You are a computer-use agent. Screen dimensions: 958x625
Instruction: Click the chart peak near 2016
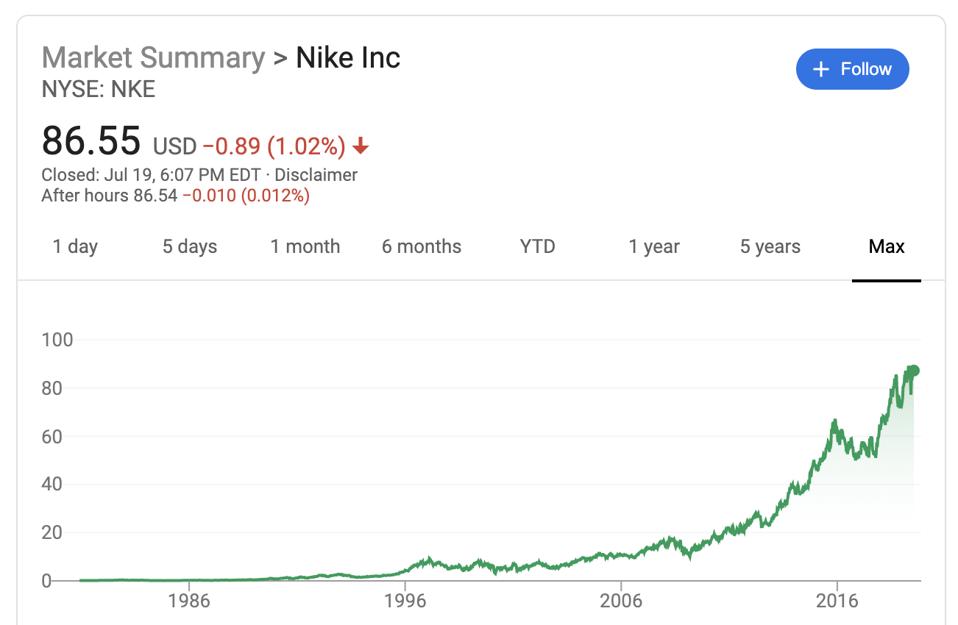835,422
